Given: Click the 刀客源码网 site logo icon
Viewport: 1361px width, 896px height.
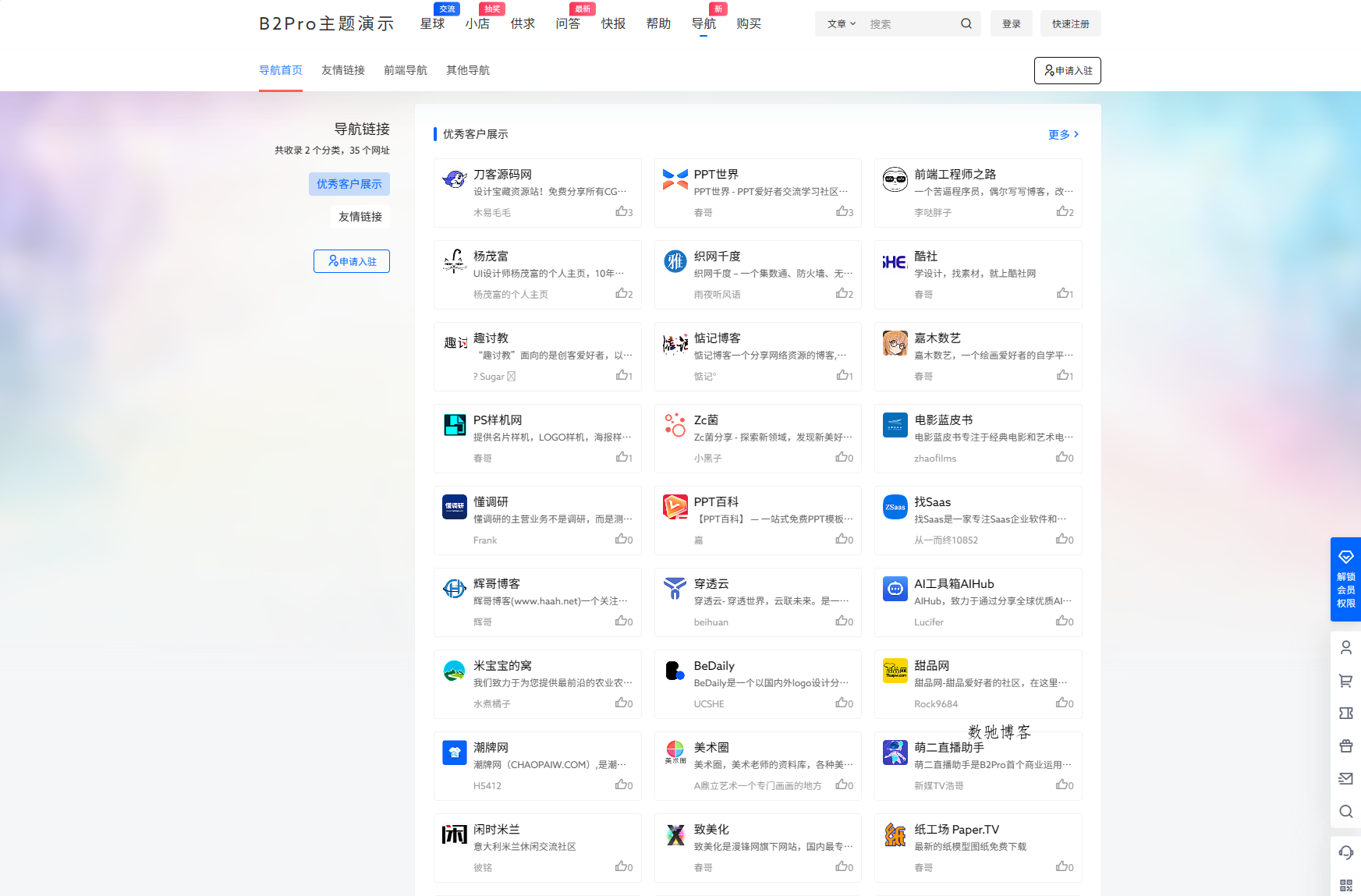Looking at the screenshot, I should tap(455, 179).
